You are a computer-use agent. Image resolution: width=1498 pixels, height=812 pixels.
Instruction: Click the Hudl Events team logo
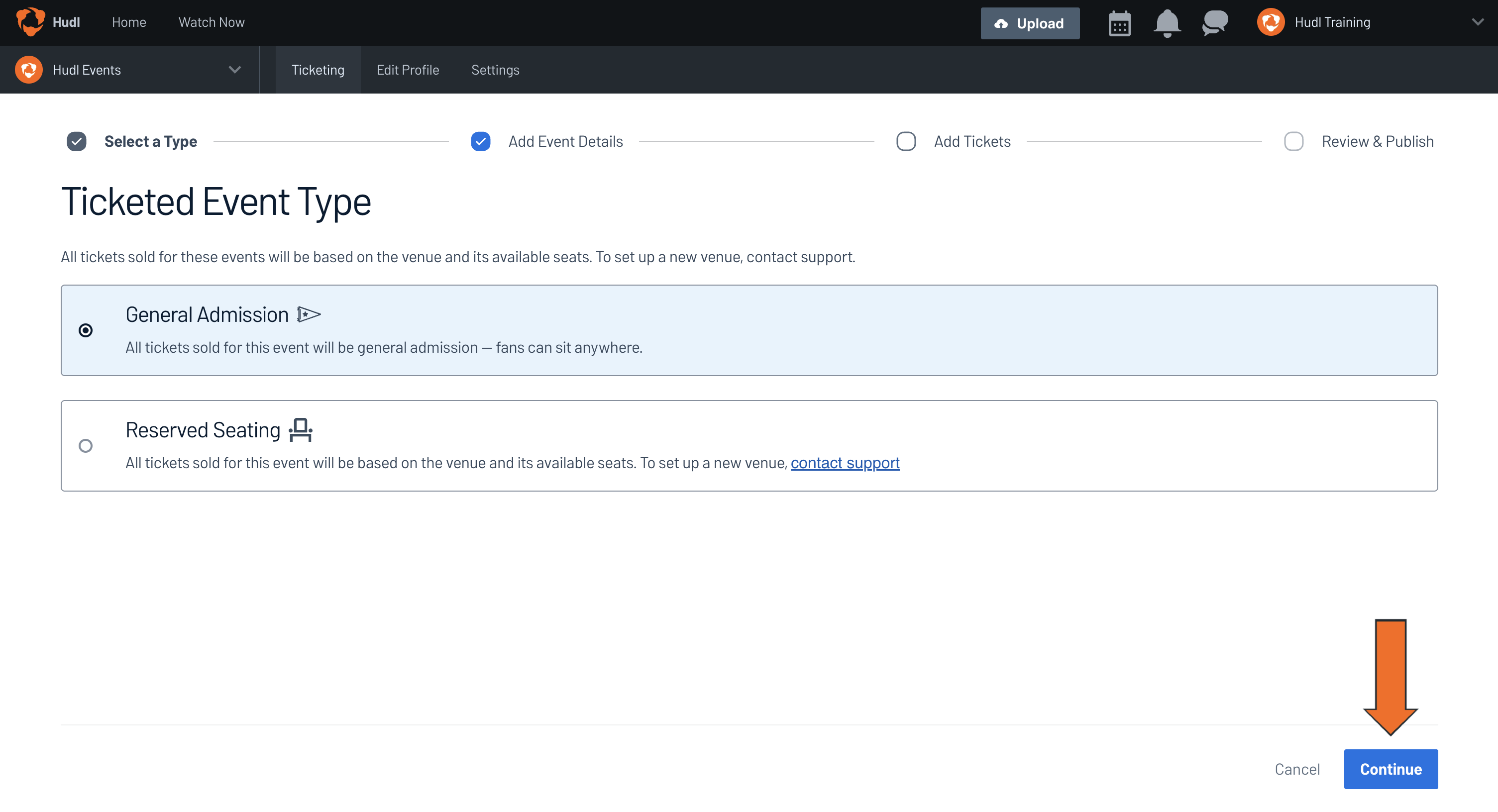[x=29, y=70]
